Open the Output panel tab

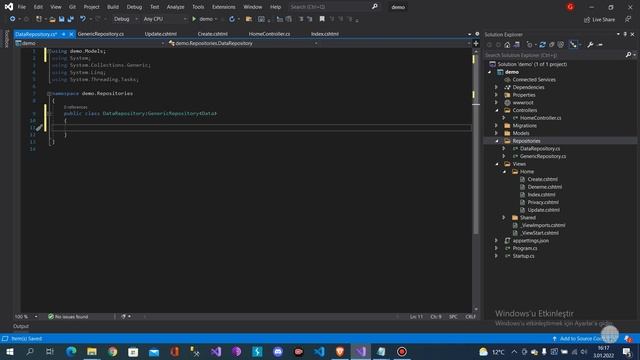21,327
